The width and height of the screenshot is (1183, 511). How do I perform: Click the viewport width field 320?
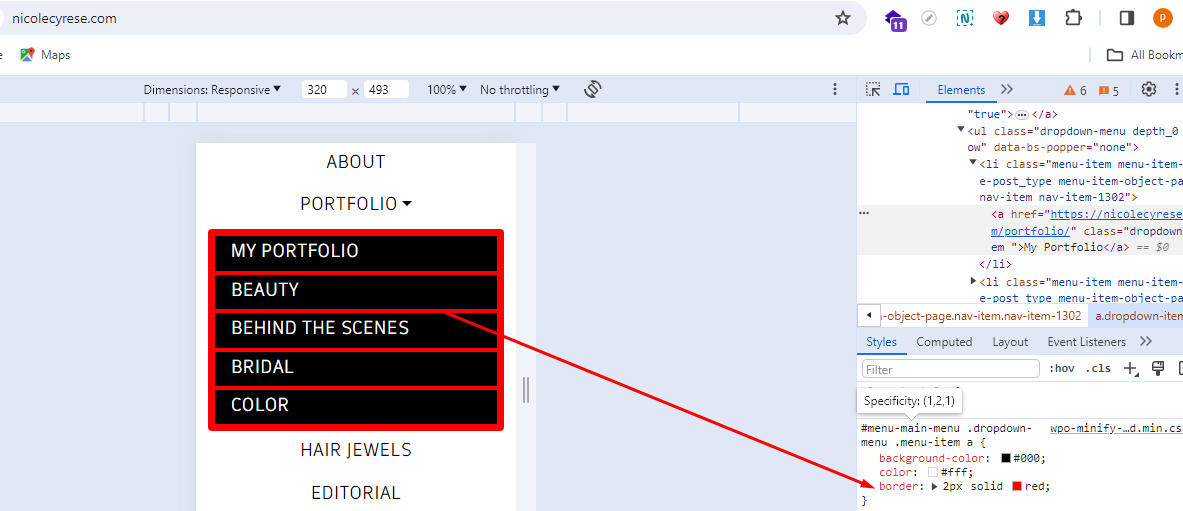click(x=324, y=89)
